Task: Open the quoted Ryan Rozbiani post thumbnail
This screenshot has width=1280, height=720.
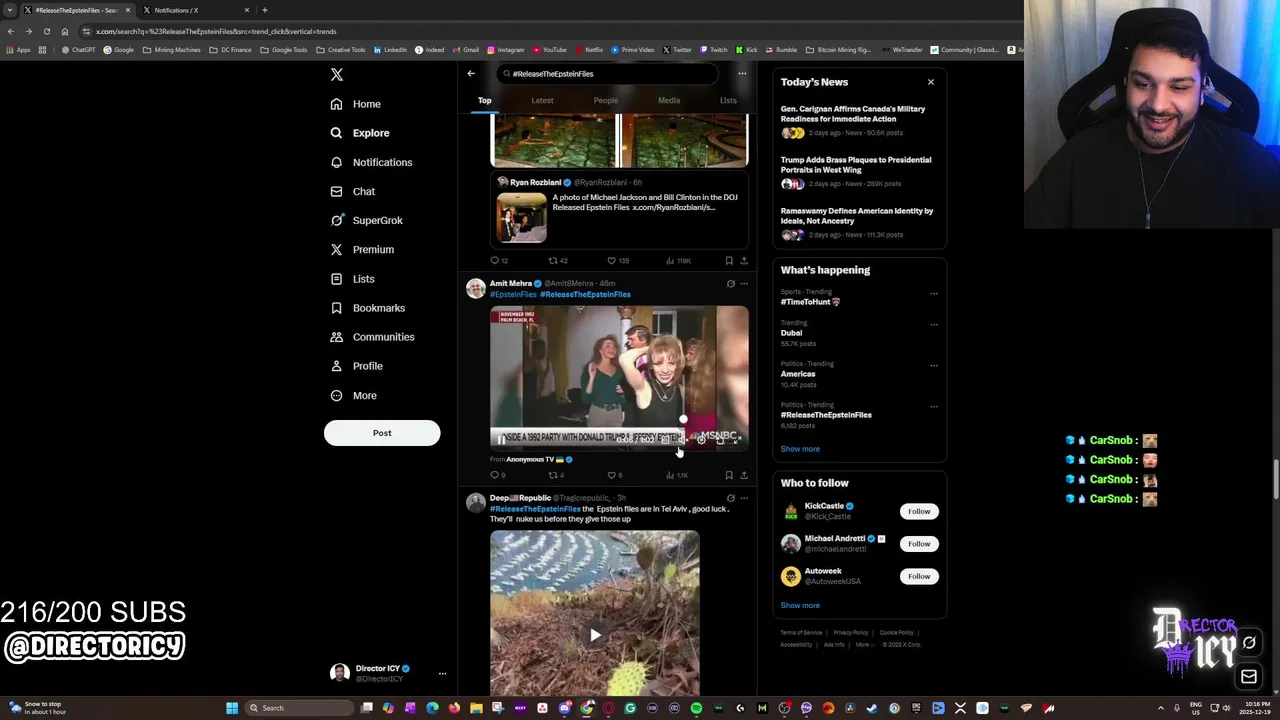Action: [522, 217]
